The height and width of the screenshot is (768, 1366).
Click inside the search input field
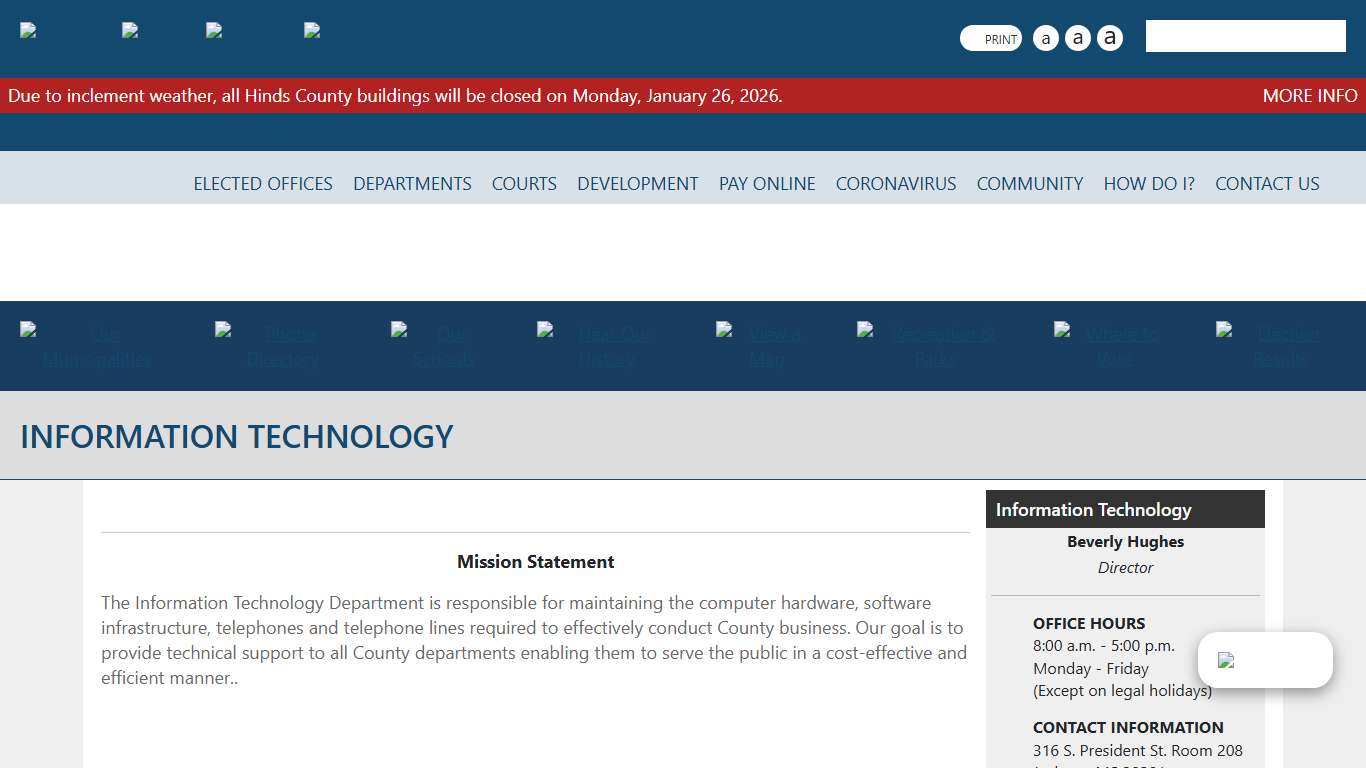click(1245, 35)
